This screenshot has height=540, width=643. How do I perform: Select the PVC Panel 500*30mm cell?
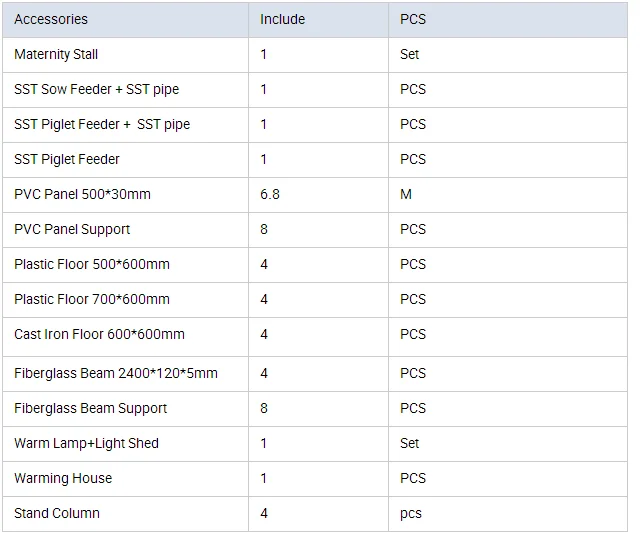pos(82,194)
